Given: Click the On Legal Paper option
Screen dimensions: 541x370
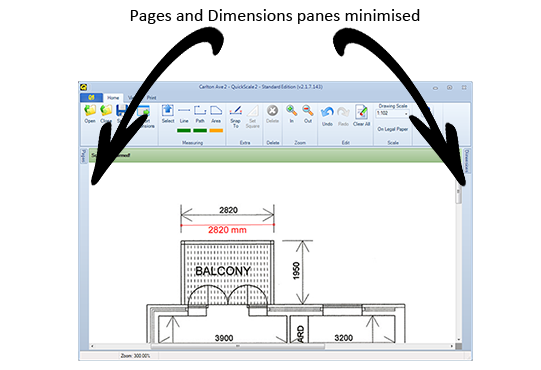Looking at the screenshot, I should (x=393, y=129).
